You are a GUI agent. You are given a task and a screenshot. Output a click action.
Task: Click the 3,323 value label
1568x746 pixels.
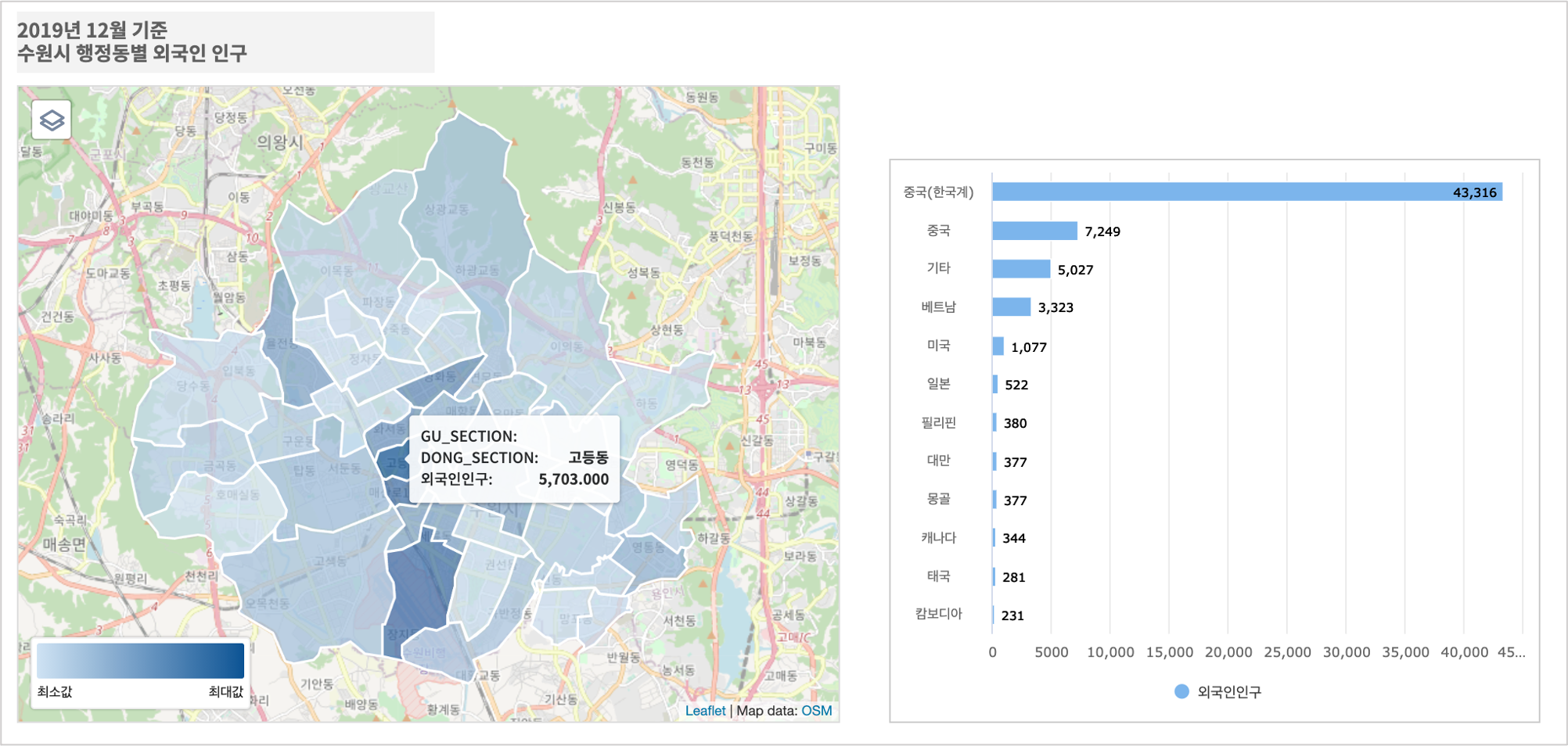pyautogui.click(x=1056, y=307)
